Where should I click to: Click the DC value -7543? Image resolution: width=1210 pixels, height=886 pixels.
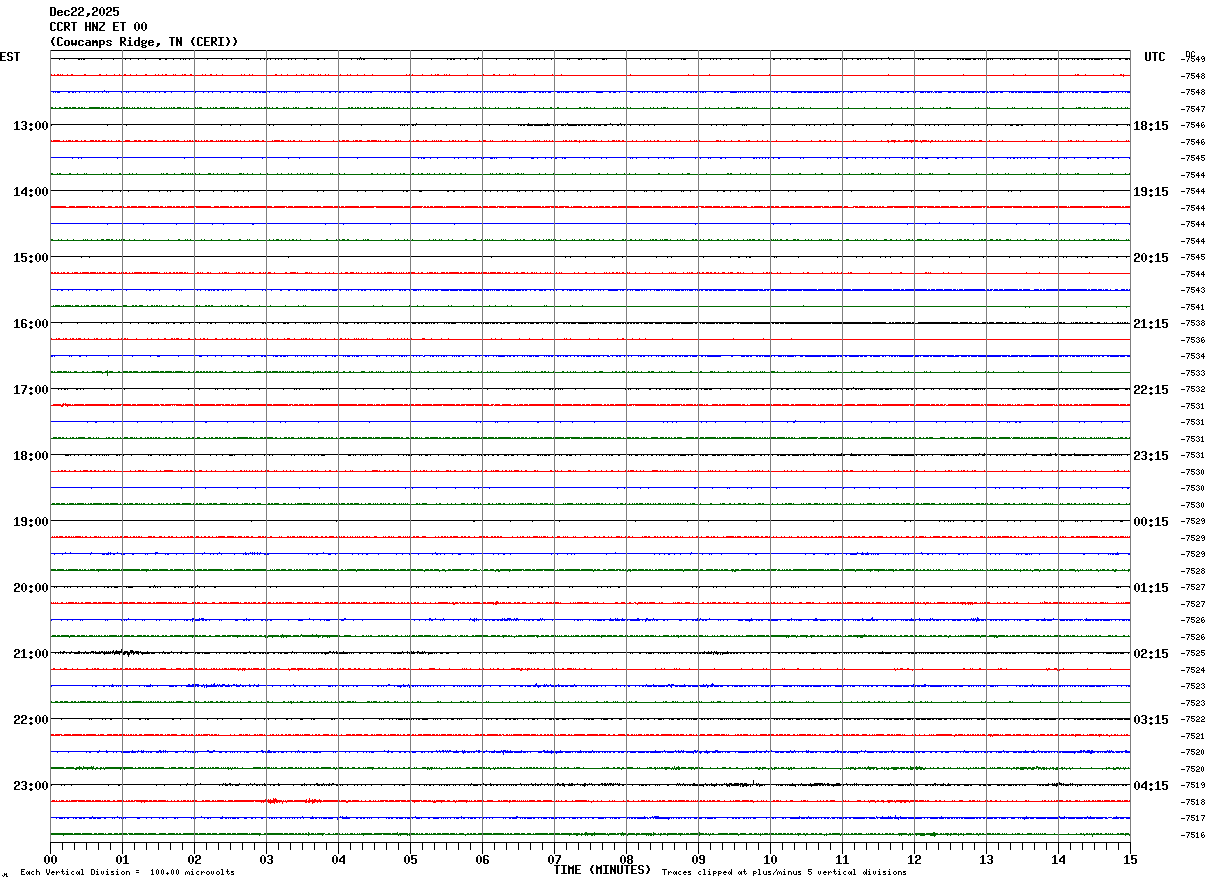(x=1192, y=291)
